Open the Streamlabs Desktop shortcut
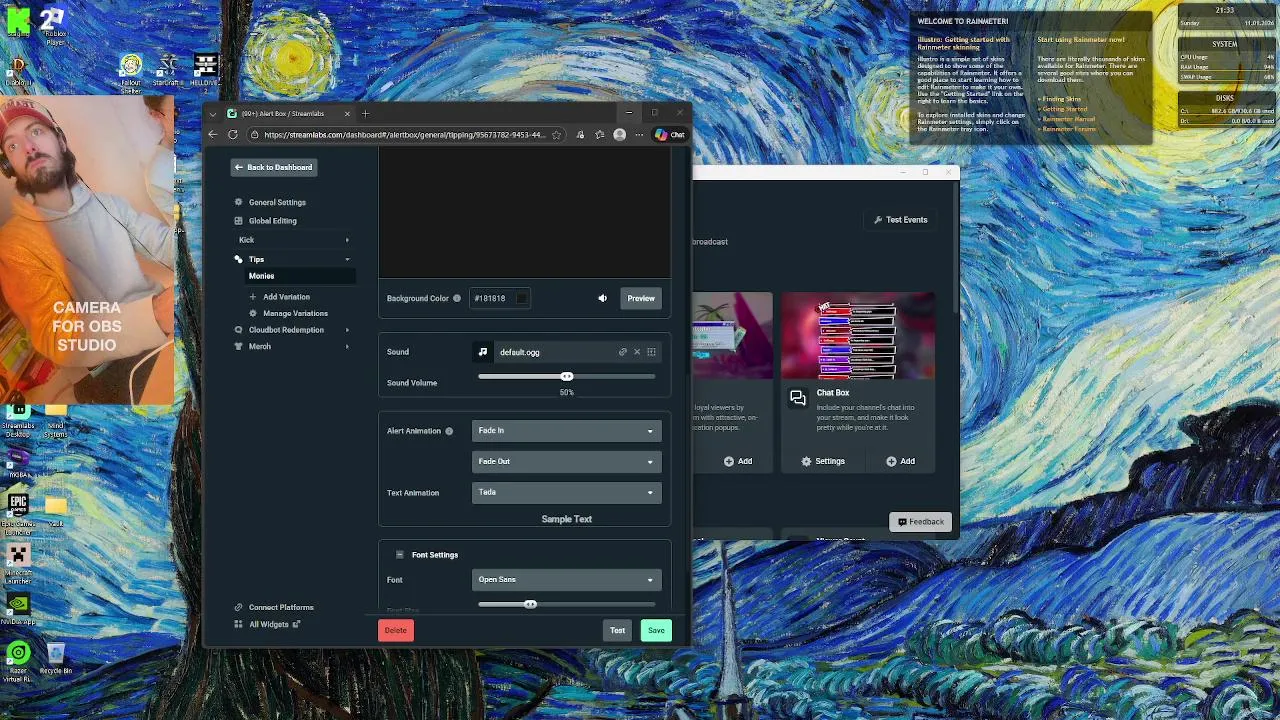The image size is (1280, 720). [18, 420]
